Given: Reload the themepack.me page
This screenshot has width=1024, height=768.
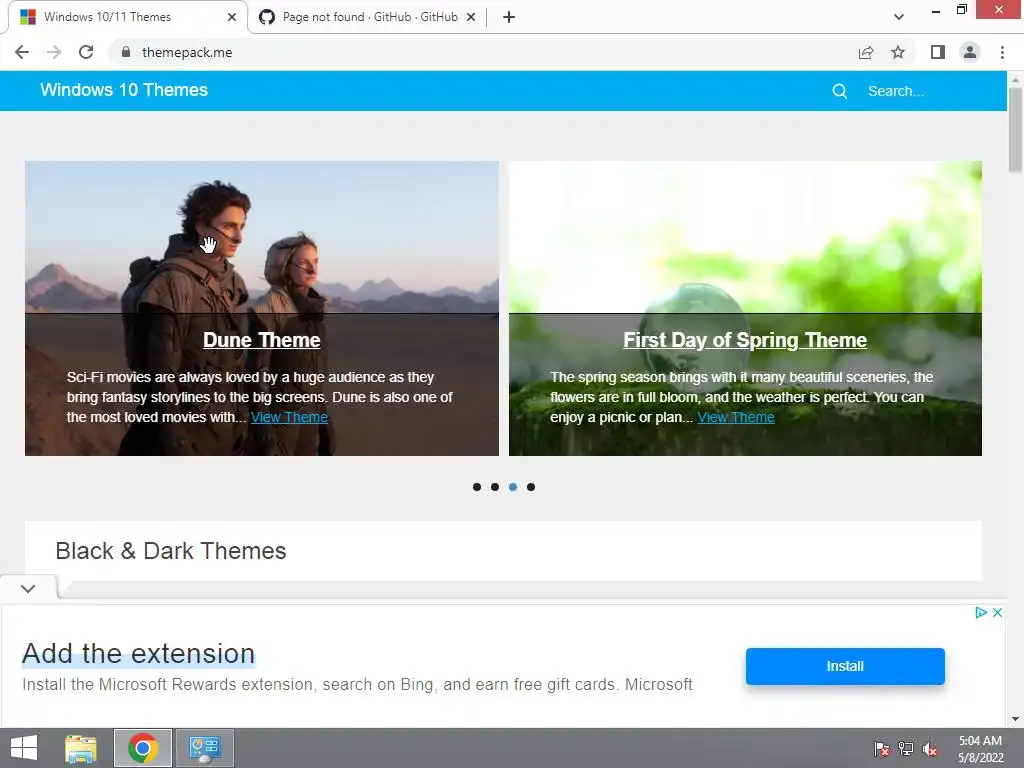Looking at the screenshot, I should pos(86,52).
